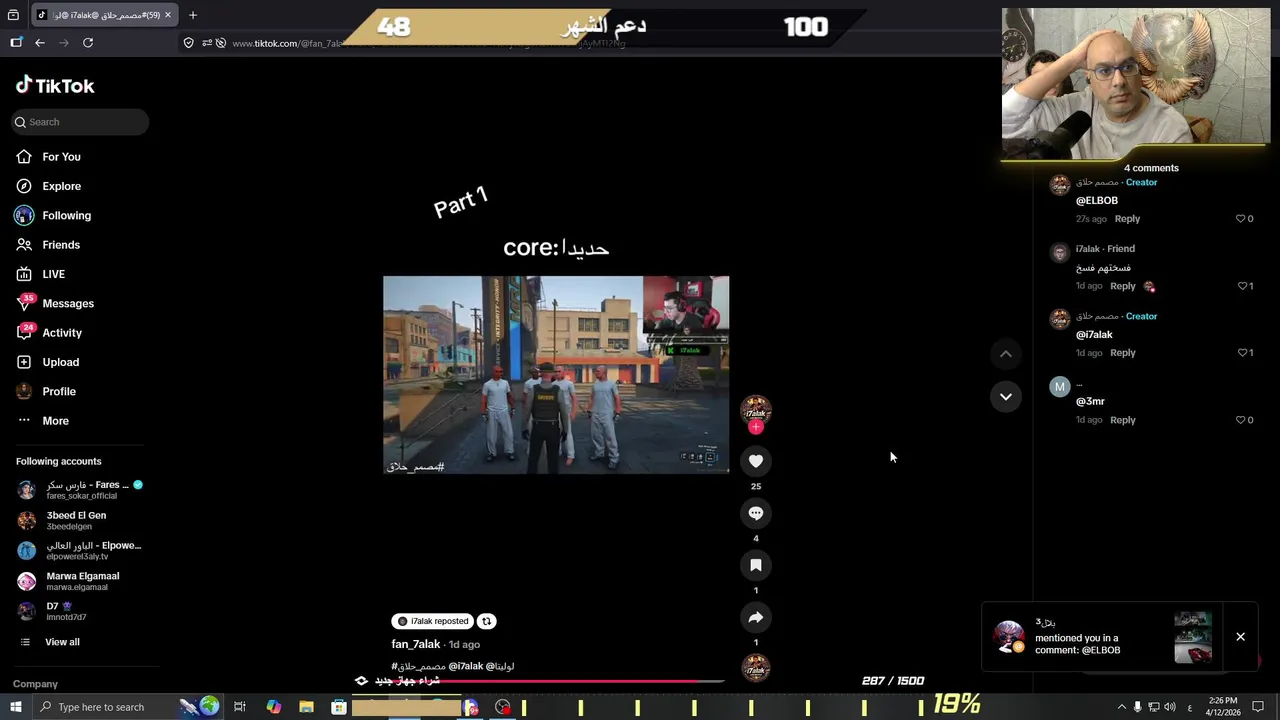Go to previous video with up chevron
The height and width of the screenshot is (720, 1280).
point(1006,354)
